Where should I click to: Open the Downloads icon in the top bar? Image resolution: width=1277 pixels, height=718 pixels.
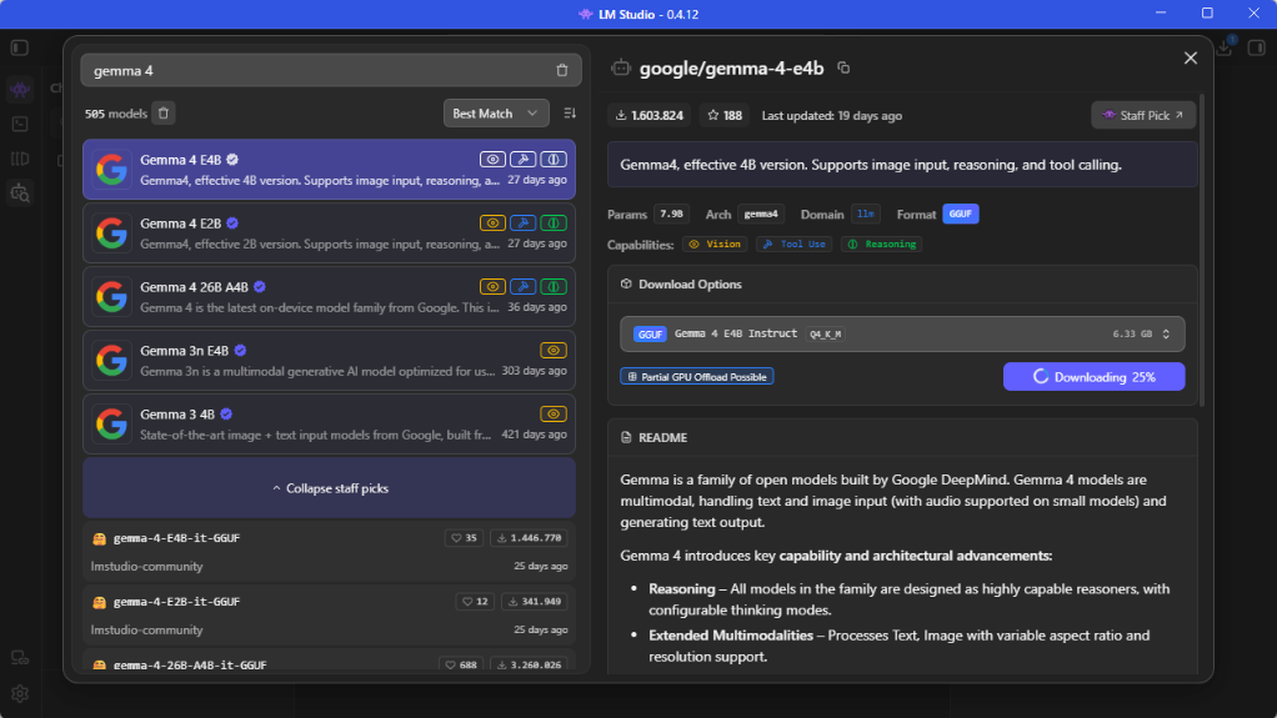click(1225, 47)
